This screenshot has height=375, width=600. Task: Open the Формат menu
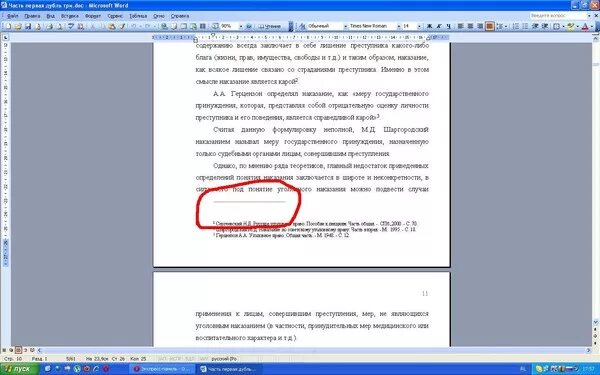click(93, 16)
